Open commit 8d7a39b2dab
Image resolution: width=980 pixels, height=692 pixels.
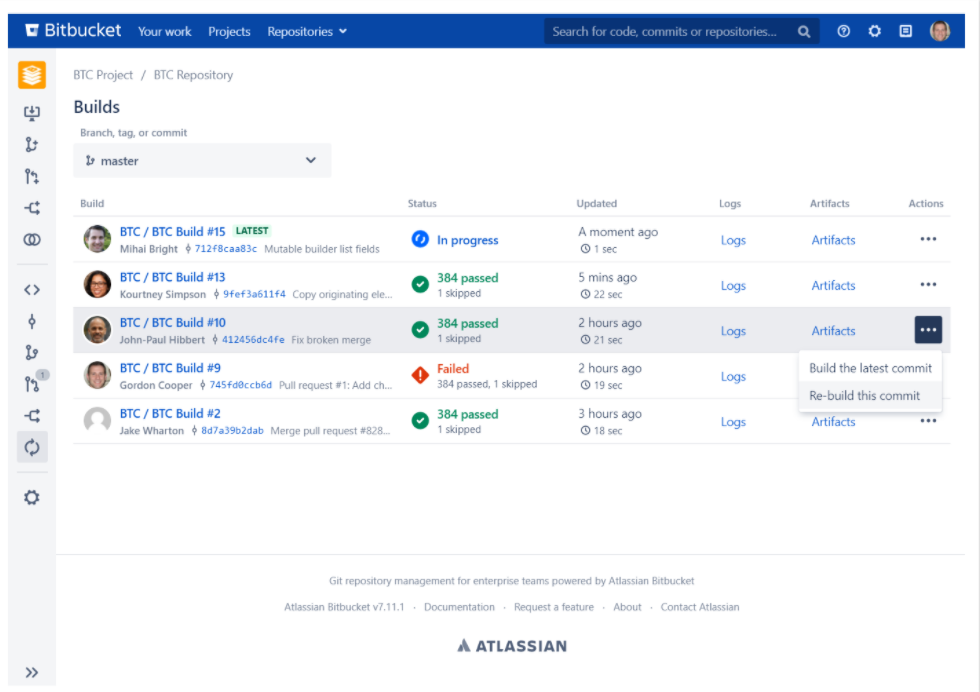point(232,431)
